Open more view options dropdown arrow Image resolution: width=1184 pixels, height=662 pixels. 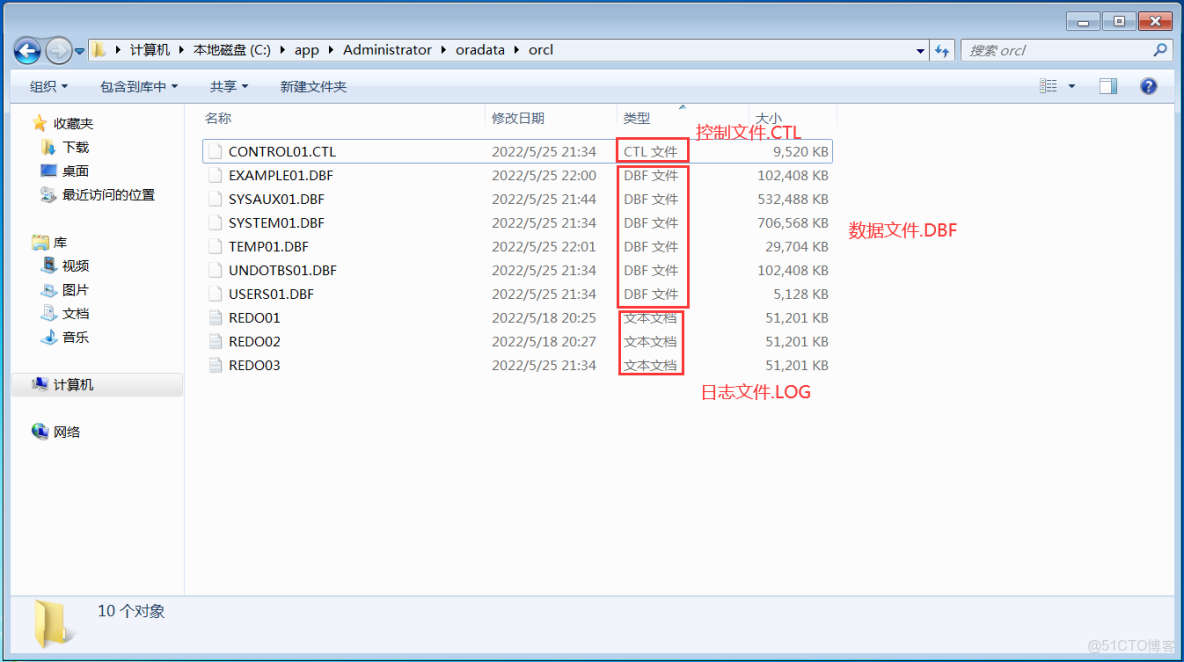click(x=1071, y=86)
